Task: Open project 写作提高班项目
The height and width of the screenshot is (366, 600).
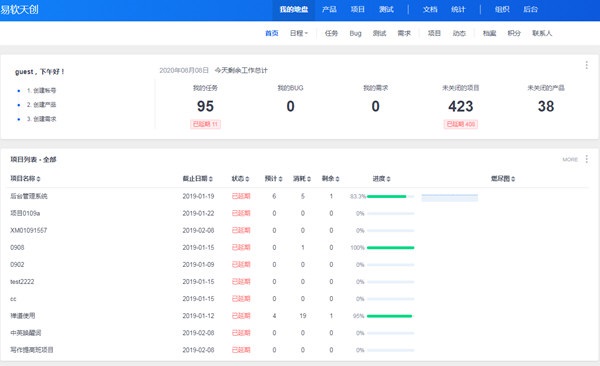Action: coord(32,350)
